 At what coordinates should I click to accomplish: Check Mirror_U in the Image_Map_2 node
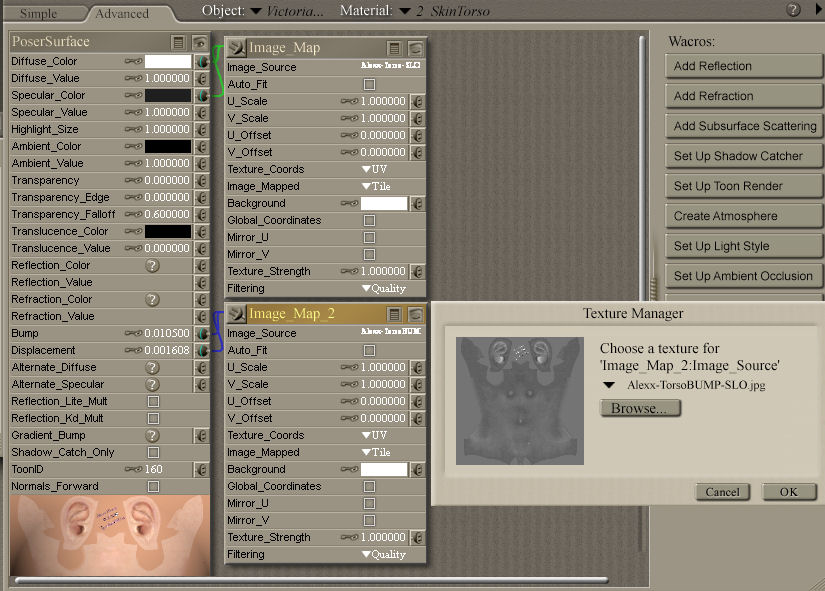click(369, 503)
